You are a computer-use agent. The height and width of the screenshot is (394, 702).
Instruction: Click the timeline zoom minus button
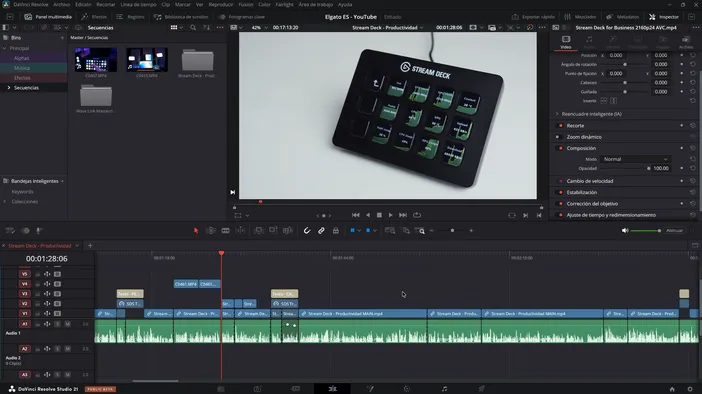432,231
